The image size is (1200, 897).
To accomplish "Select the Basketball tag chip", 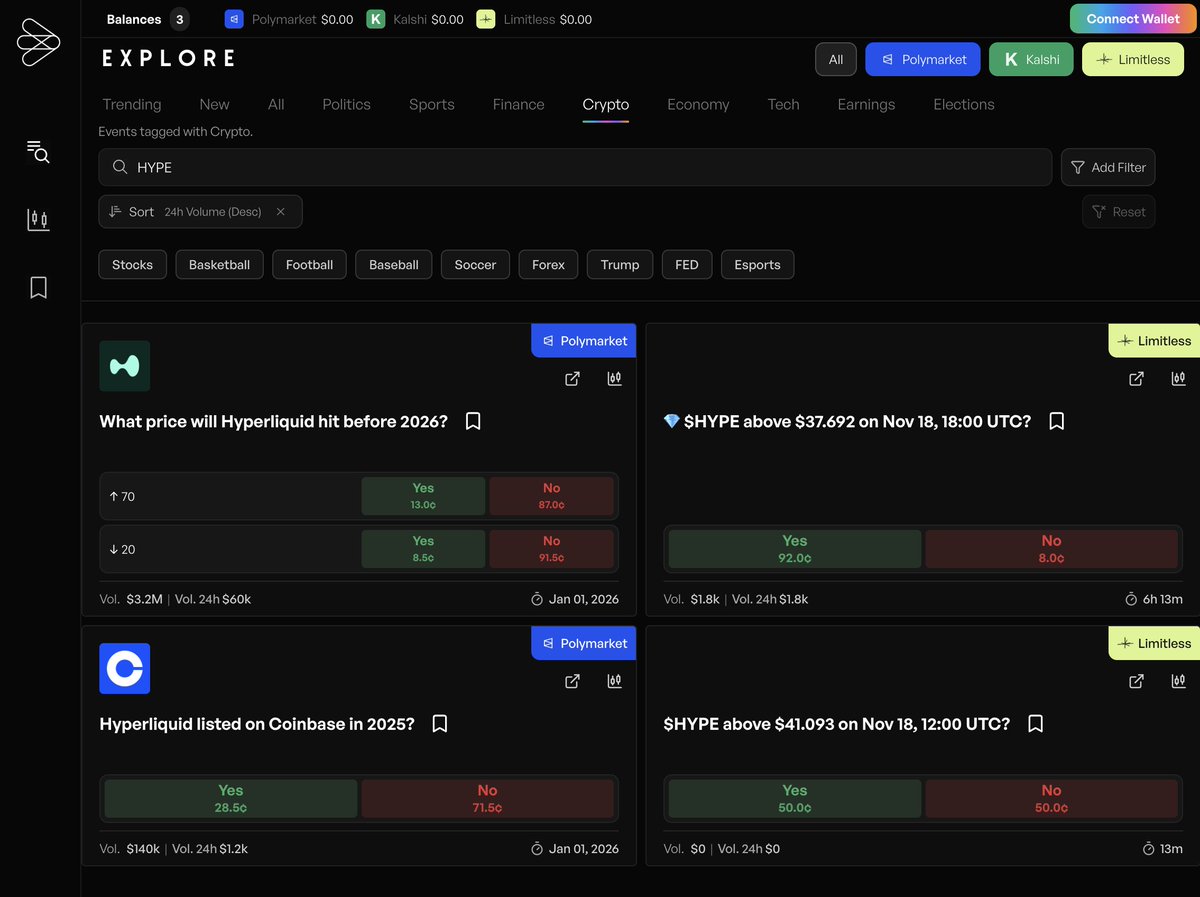I will 219,265.
